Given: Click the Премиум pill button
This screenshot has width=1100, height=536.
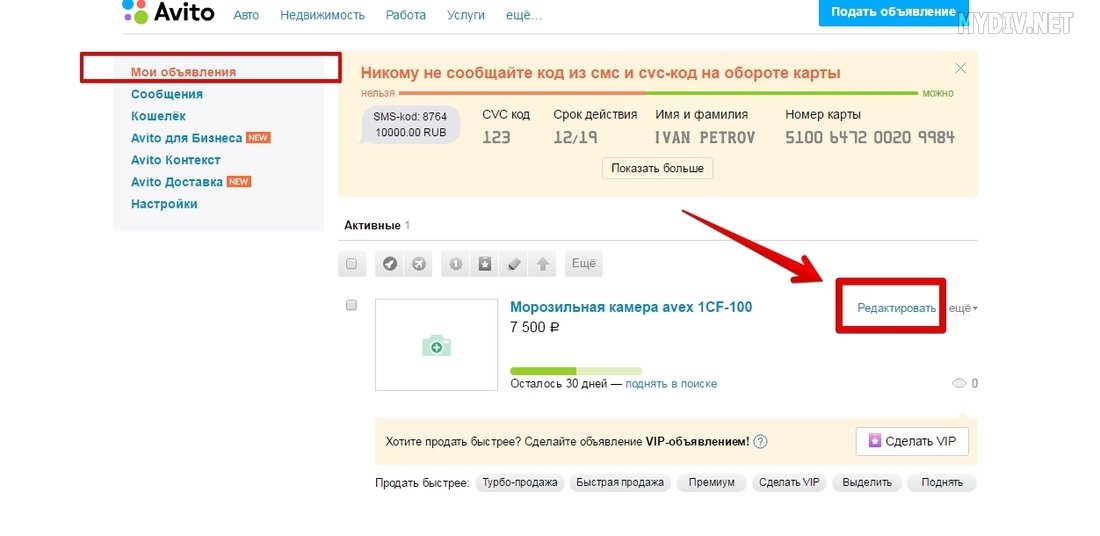Looking at the screenshot, I should coord(711,483).
